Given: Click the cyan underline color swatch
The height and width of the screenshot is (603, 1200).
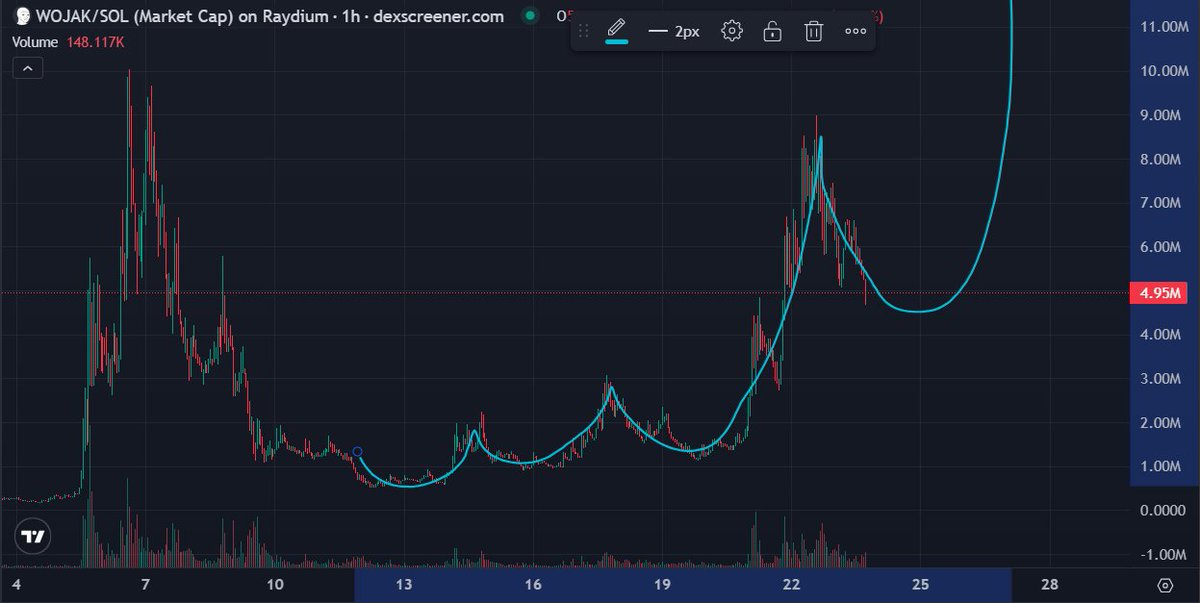Looking at the screenshot, I should [617, 42].
